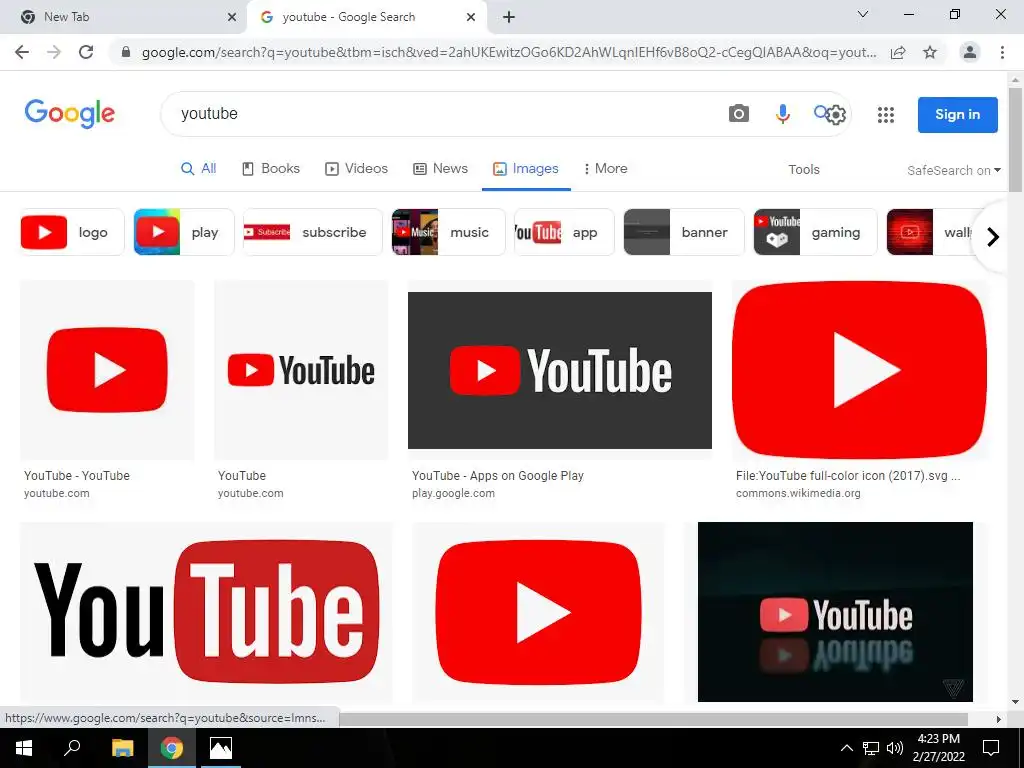The height and width of the screenshot is (768, 1024).
Task: Select the banner suggestion chip
Action: (684, 232)
